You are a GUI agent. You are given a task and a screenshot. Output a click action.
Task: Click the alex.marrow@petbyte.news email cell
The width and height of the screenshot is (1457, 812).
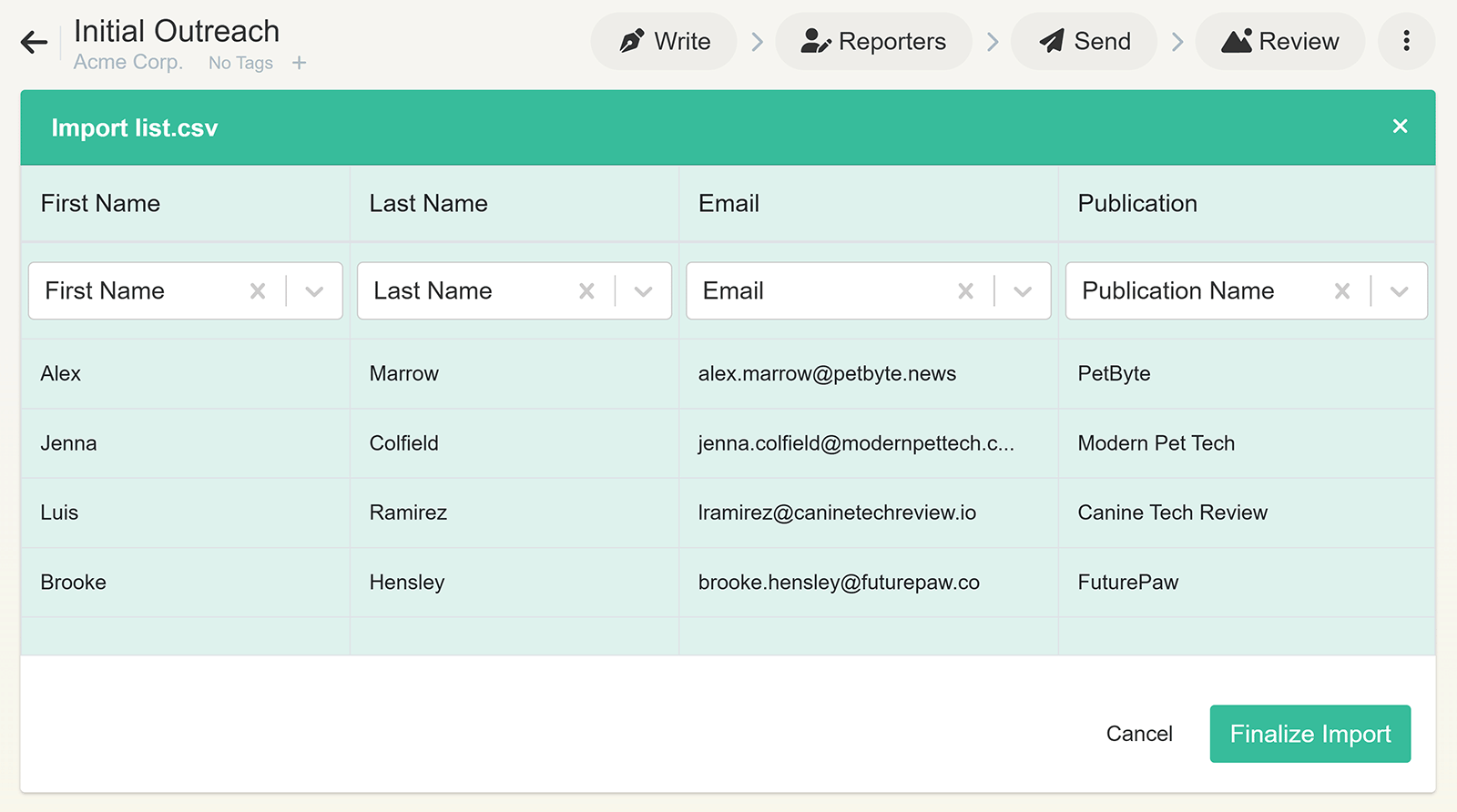coord(869,374)
